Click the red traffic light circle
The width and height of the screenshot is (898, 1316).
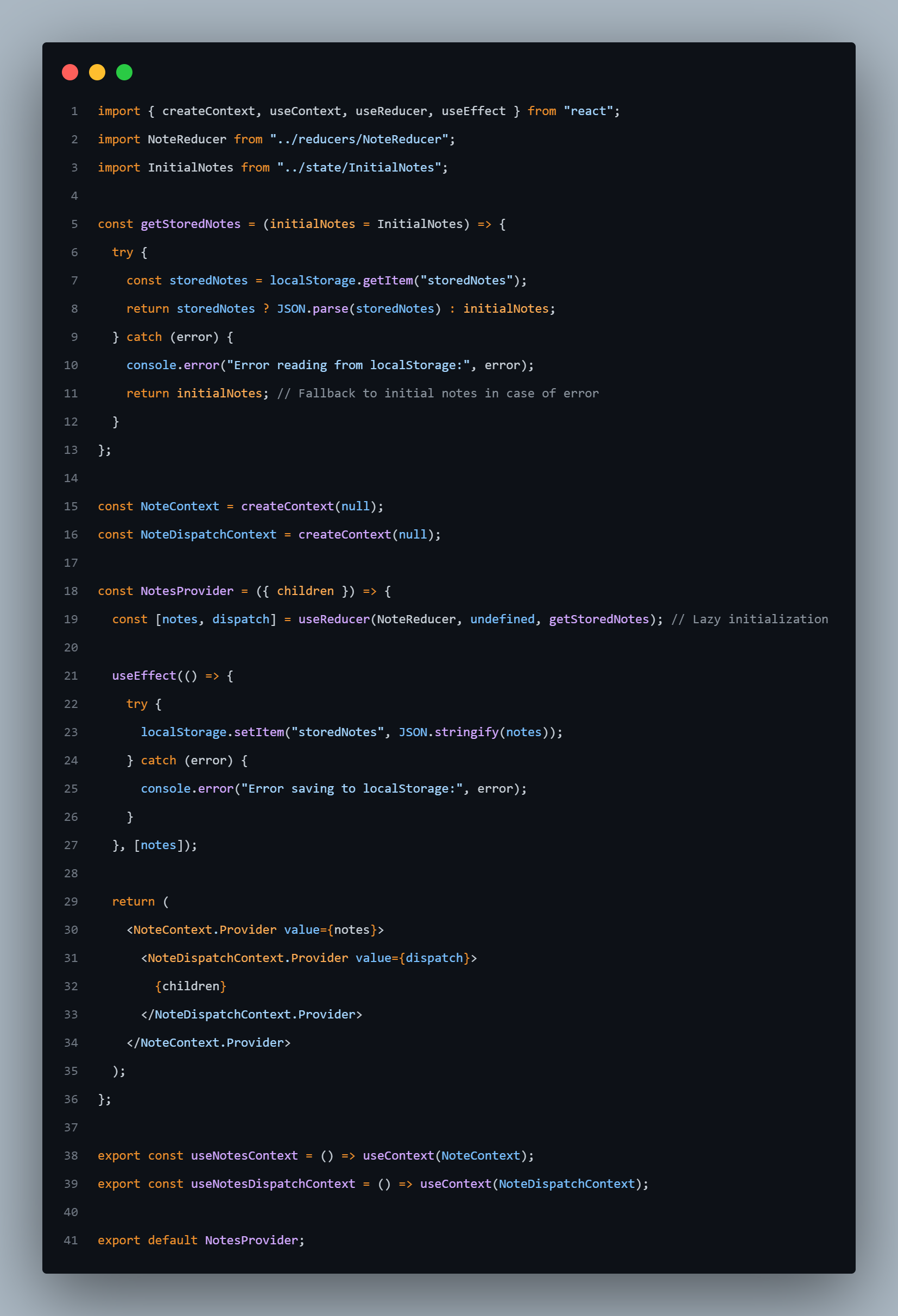69,72
